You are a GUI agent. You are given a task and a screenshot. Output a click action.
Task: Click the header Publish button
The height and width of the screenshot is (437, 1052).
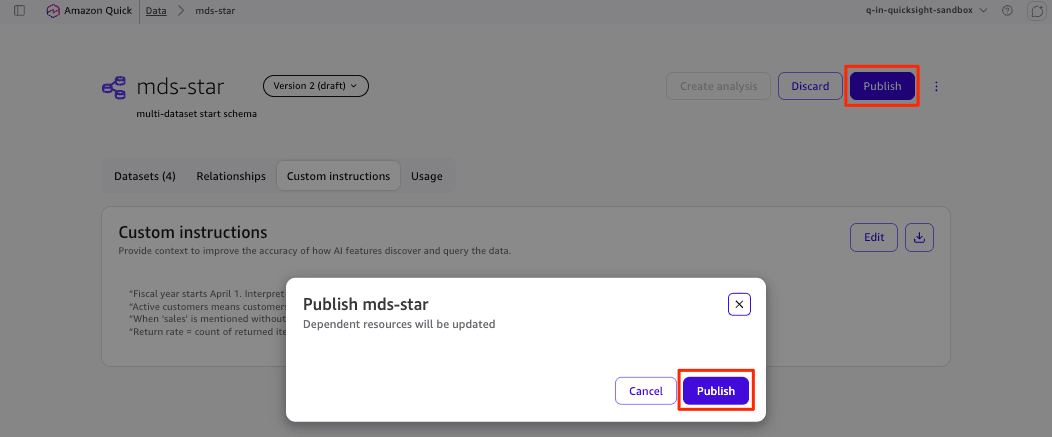click(x=882, y=87)
